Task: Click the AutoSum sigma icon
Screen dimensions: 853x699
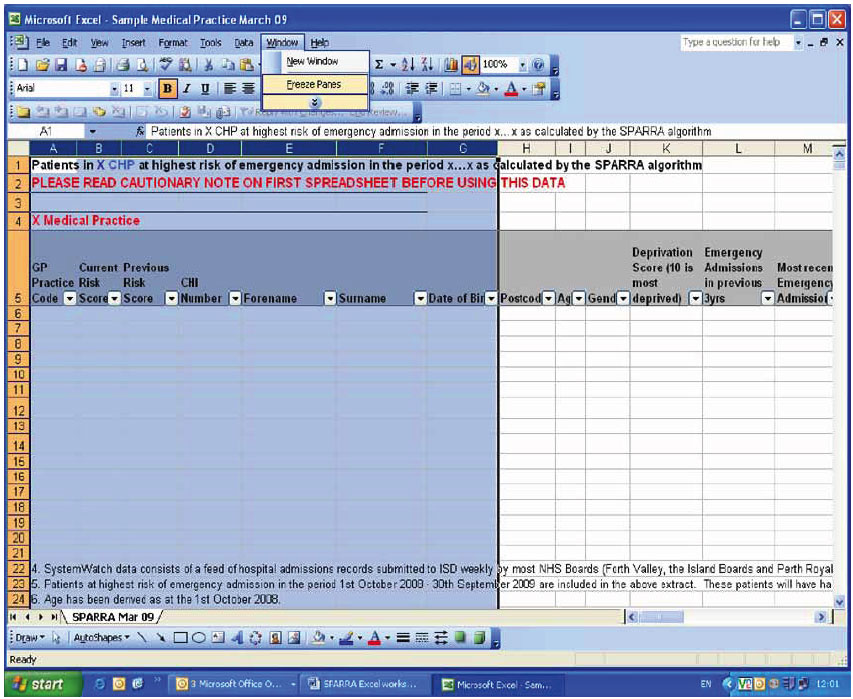Action: tap(379, 65)
